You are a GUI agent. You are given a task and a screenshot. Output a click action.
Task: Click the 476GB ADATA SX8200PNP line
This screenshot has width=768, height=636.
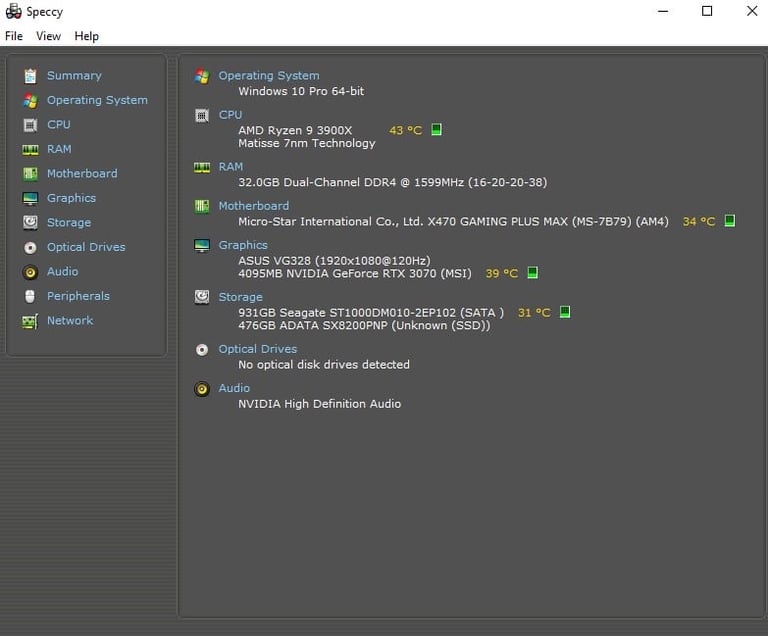(364, 325)
